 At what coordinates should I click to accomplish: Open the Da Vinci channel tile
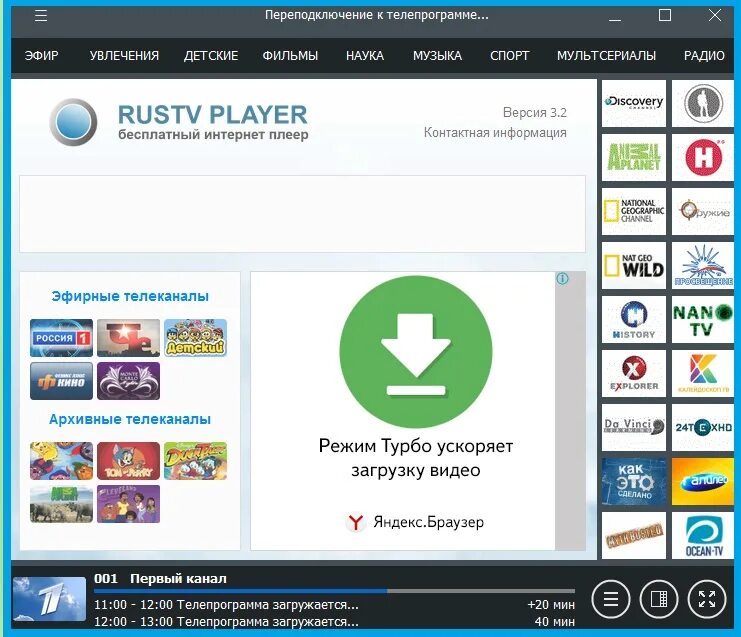[x=634, y=427]
